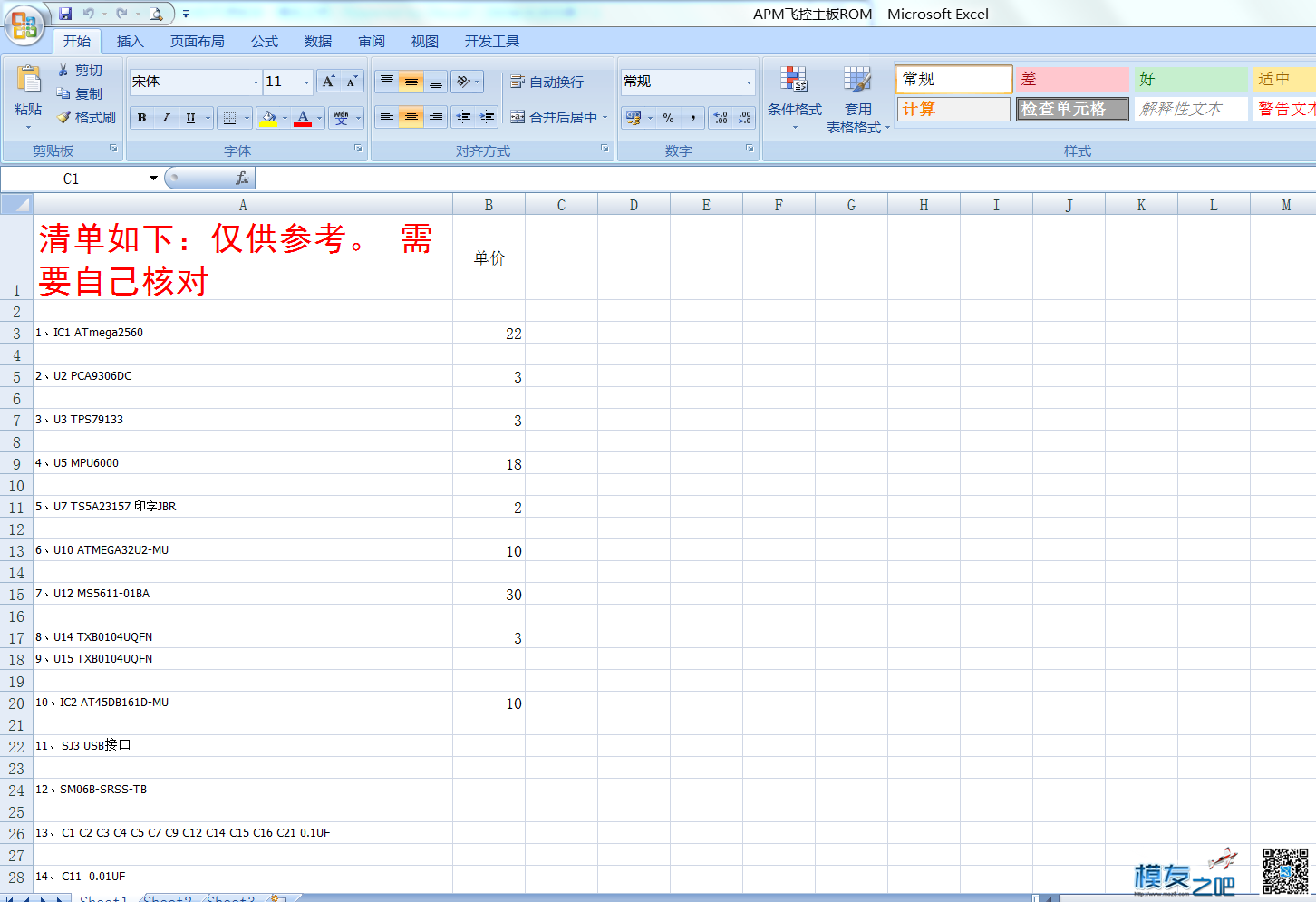This screenshot has width=1316, height=902.
Task: Open 套用表格格式 table styles
Action: coord(857,100)
